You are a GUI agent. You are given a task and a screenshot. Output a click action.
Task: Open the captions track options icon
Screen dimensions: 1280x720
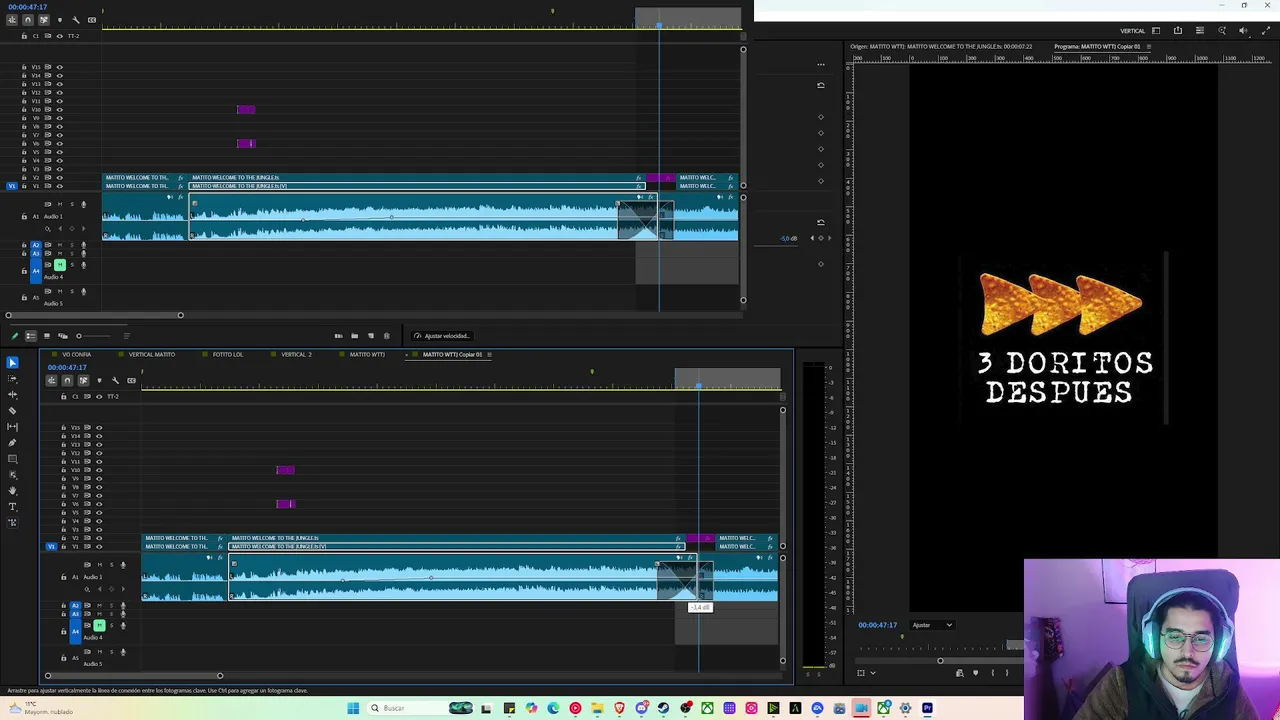(131, 380)
